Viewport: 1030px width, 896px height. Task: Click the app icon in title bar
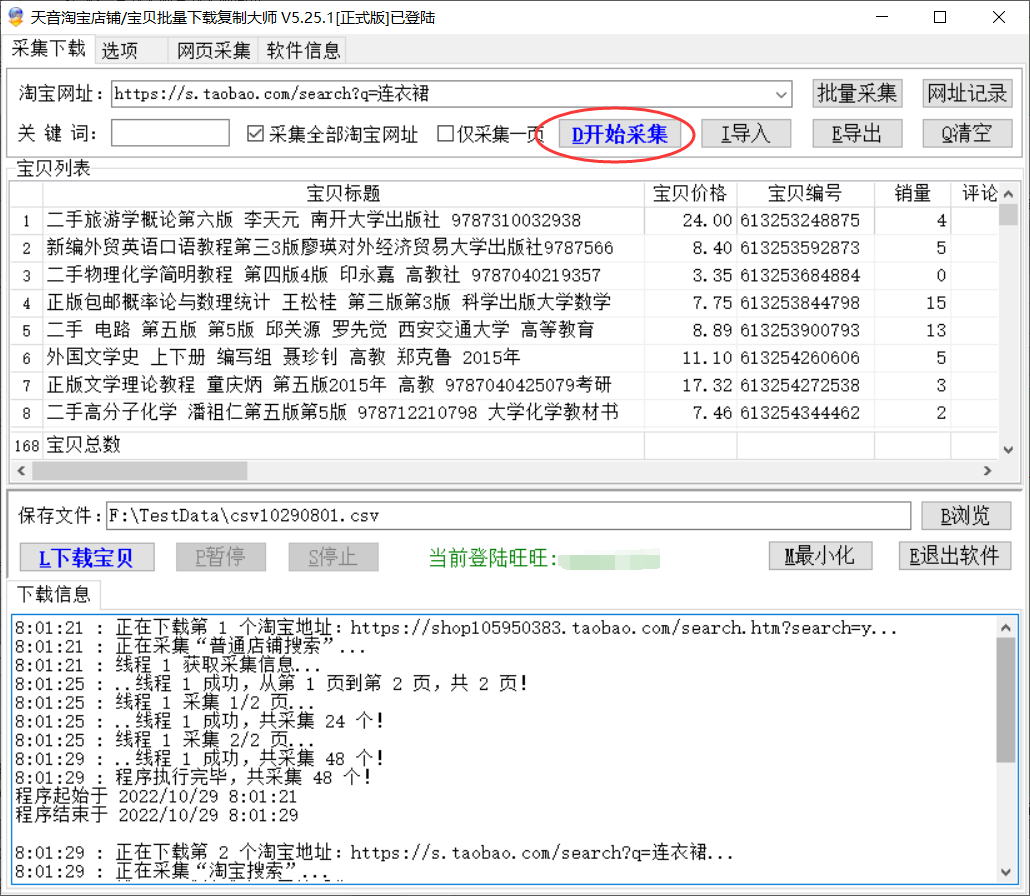[x=15, y=17]
